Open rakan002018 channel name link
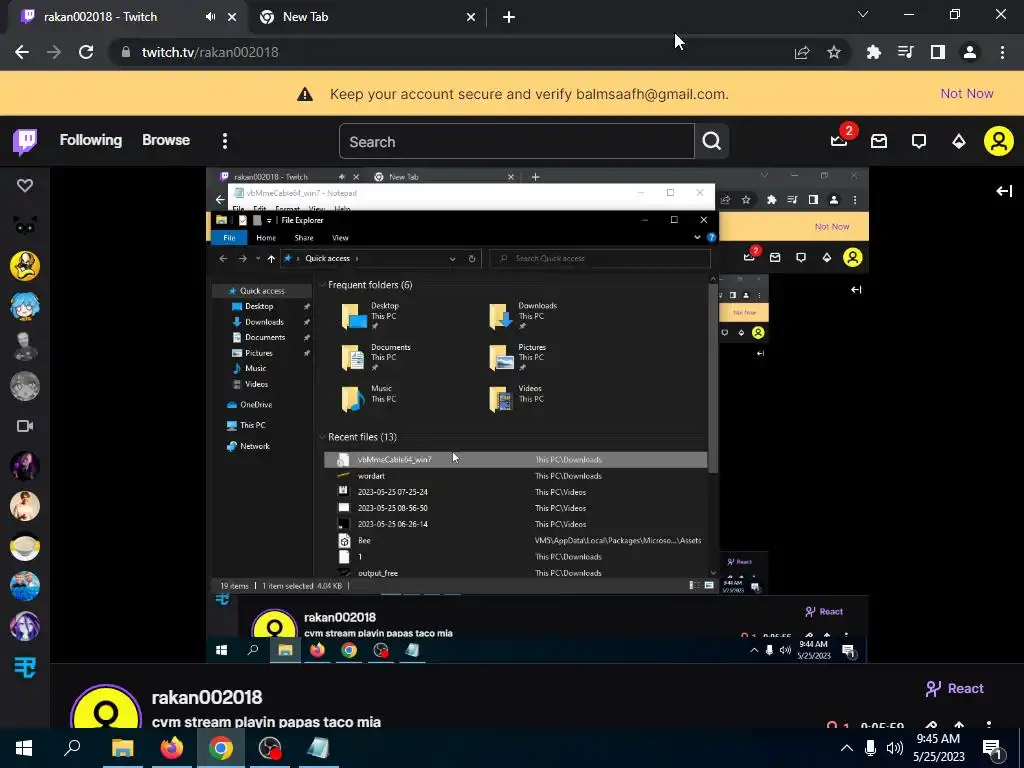 point(207,697)
